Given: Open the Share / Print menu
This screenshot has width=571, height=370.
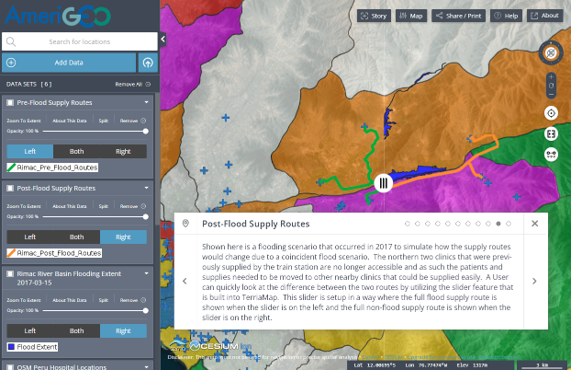Looking at the screenshot, I should (458, 16).
